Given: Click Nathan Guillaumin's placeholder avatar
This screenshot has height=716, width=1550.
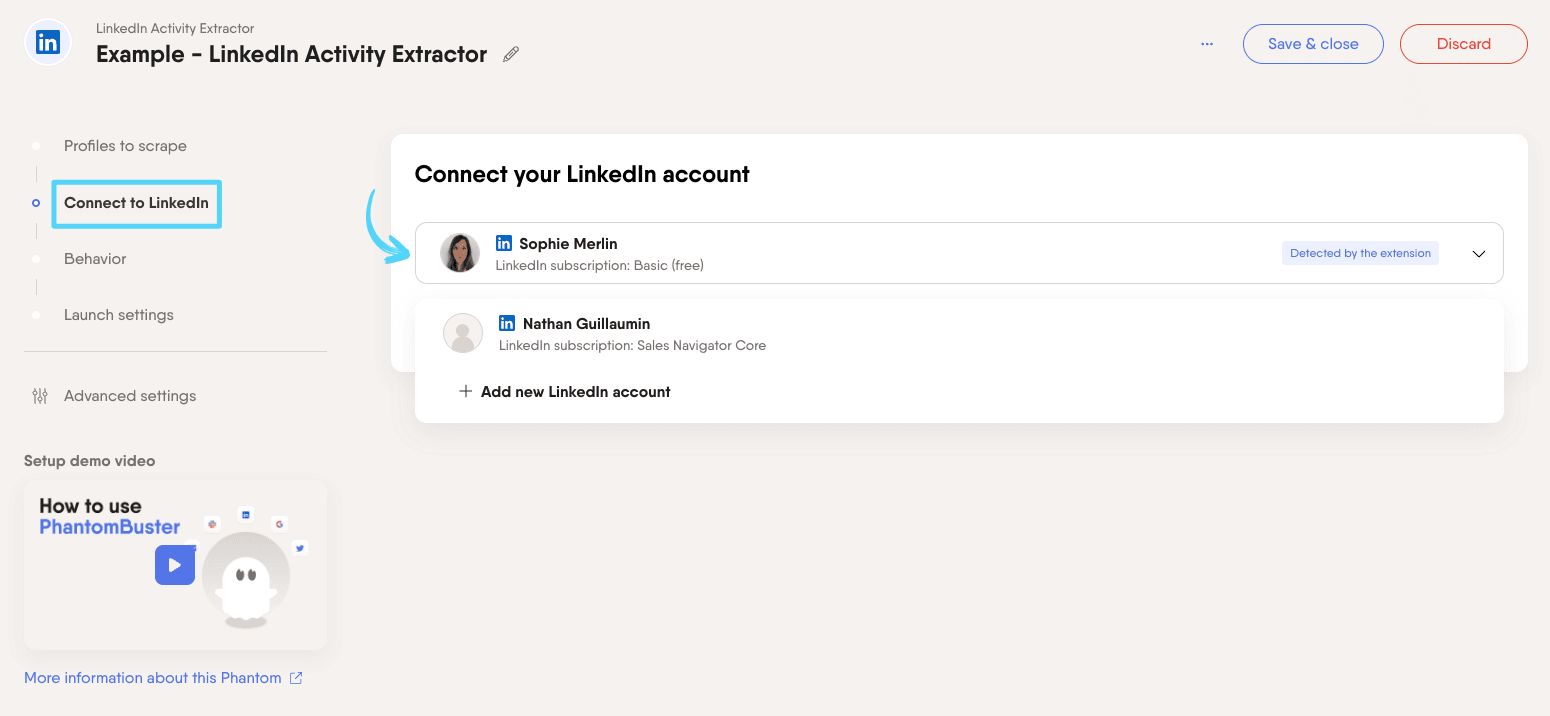Looking at the screenshot, I should click(463, 334).
